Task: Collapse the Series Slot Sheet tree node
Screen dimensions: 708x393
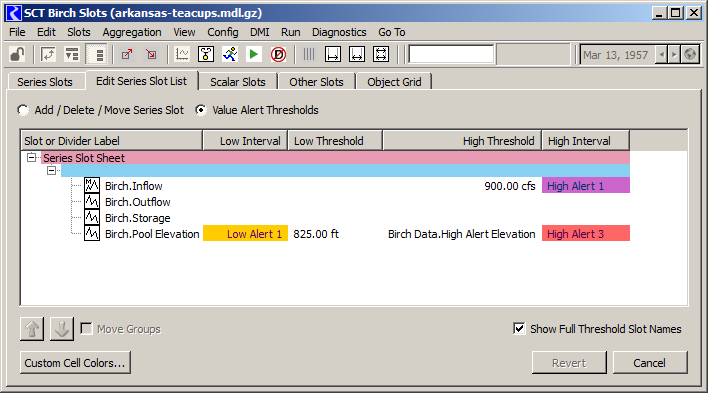Action: click(x=31, y=158)
